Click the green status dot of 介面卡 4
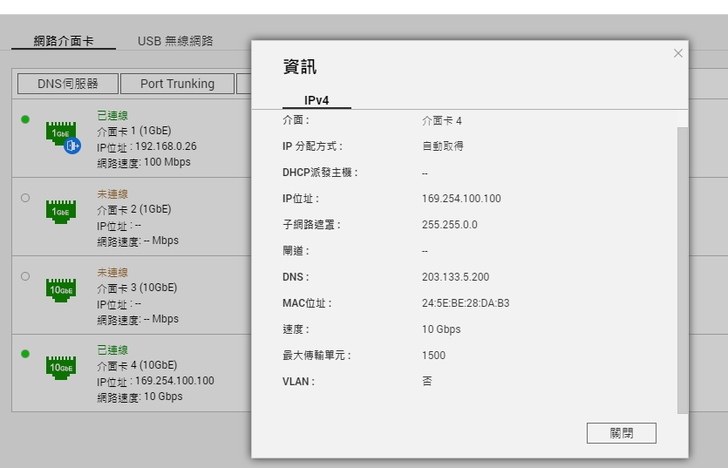 coord(26,354)
